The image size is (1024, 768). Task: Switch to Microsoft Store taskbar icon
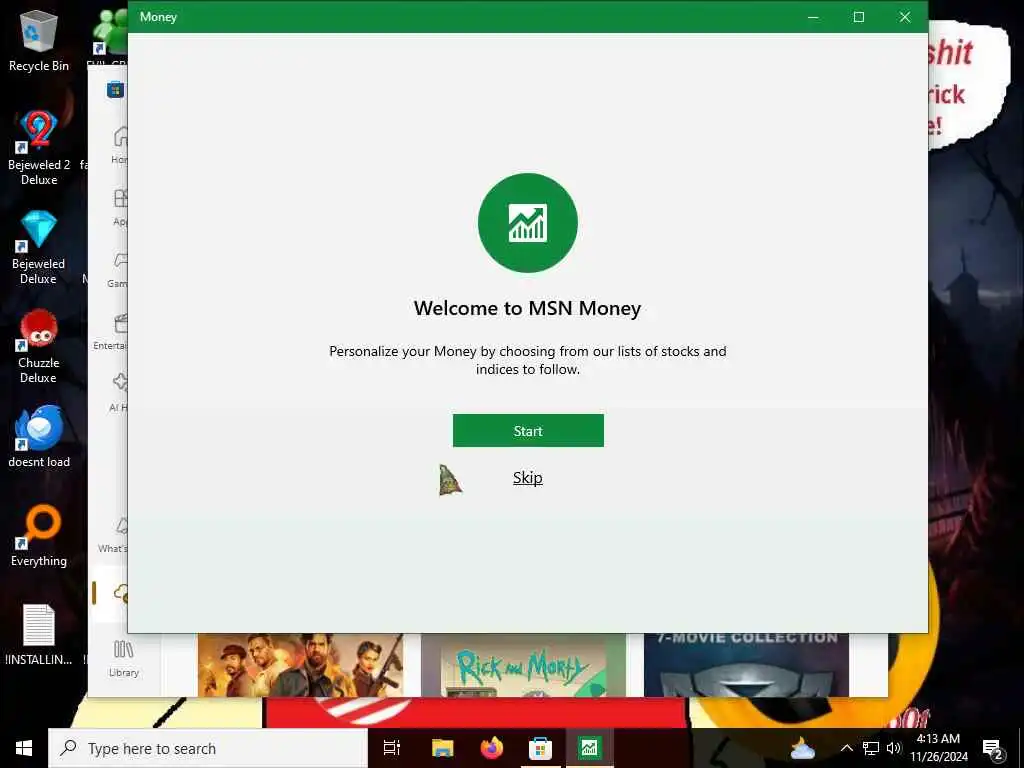(540, 748)
